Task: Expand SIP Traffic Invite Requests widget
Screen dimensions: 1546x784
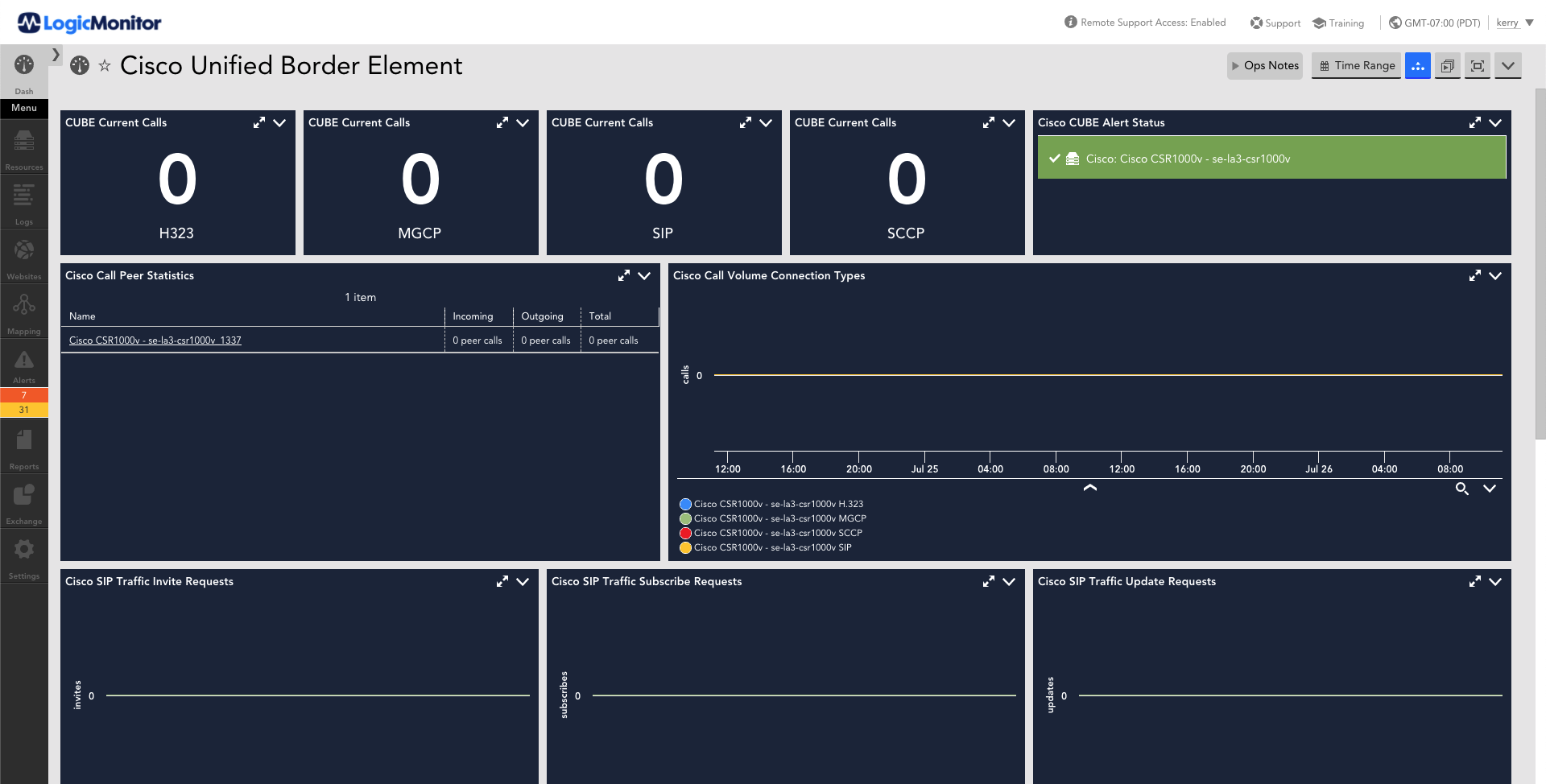Action: point(502,581)
